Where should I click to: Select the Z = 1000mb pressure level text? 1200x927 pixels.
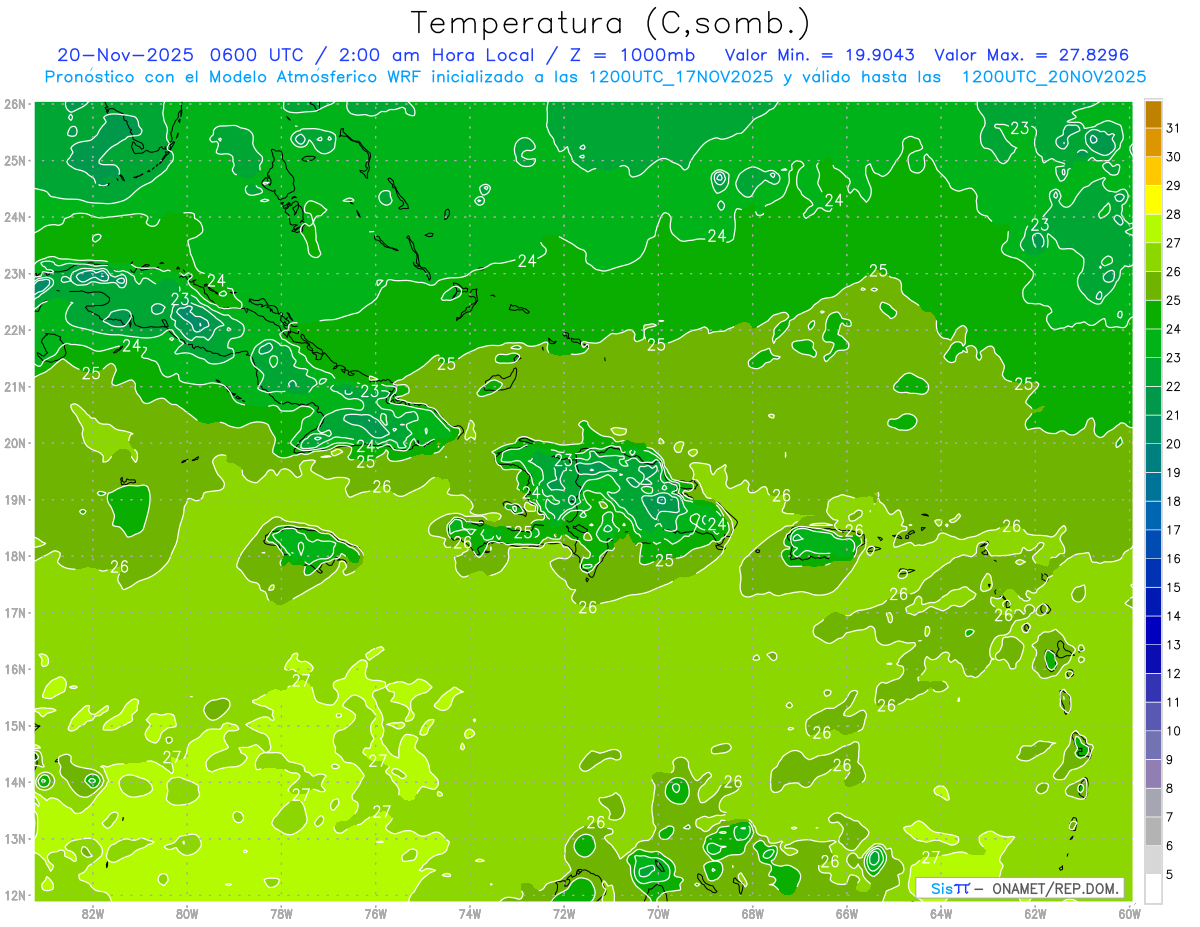631,55
